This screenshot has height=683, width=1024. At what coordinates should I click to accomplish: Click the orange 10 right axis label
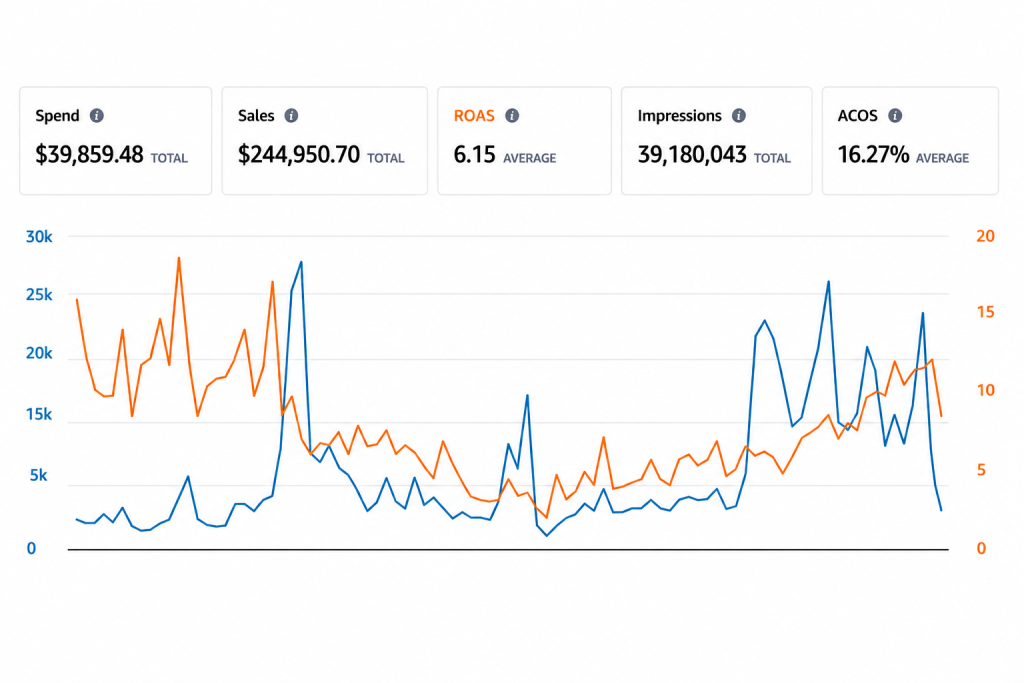(985, 390)
